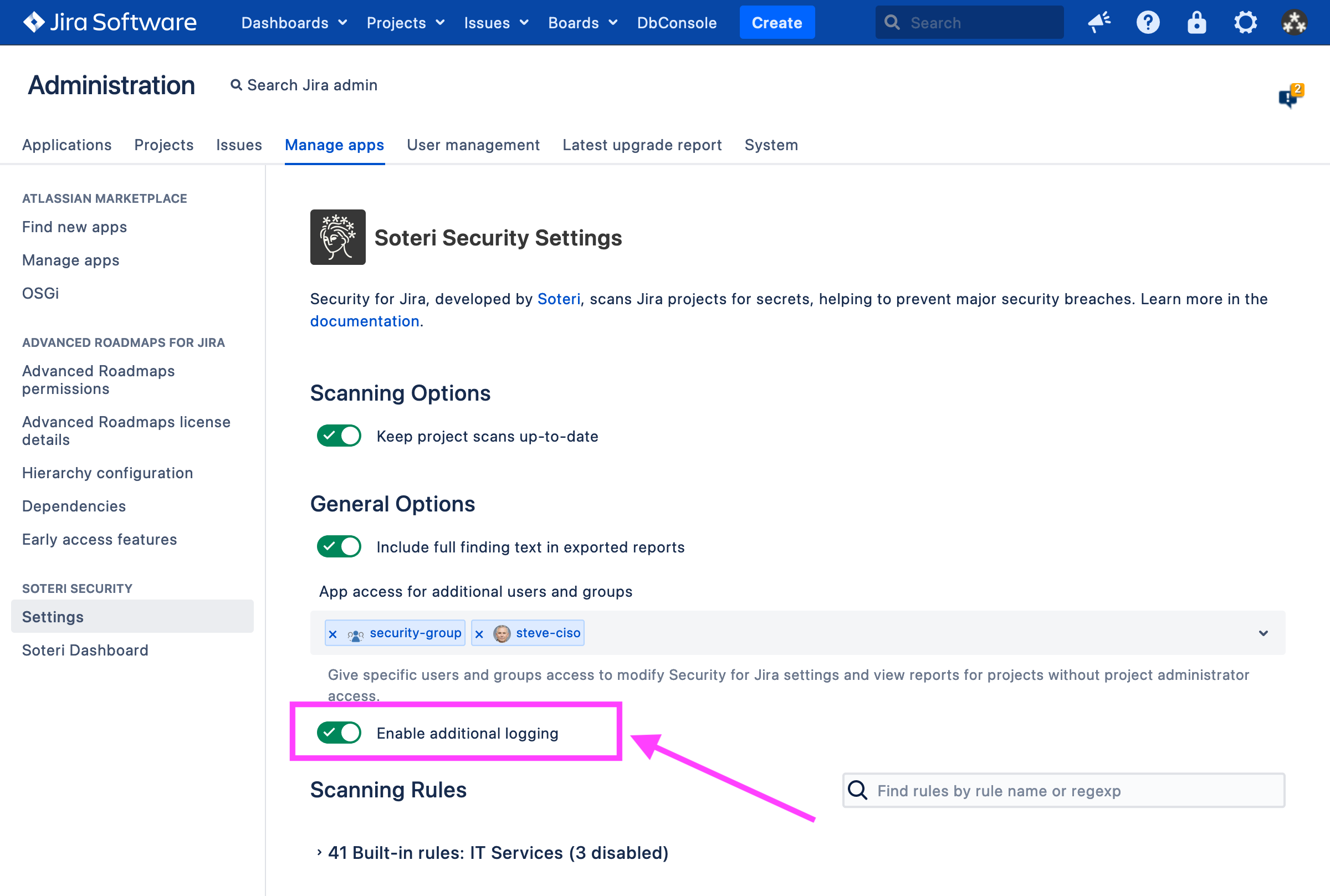The image size is (1330, 896).
Task: Remove security-group using its x icon
Action: [333, 634]
